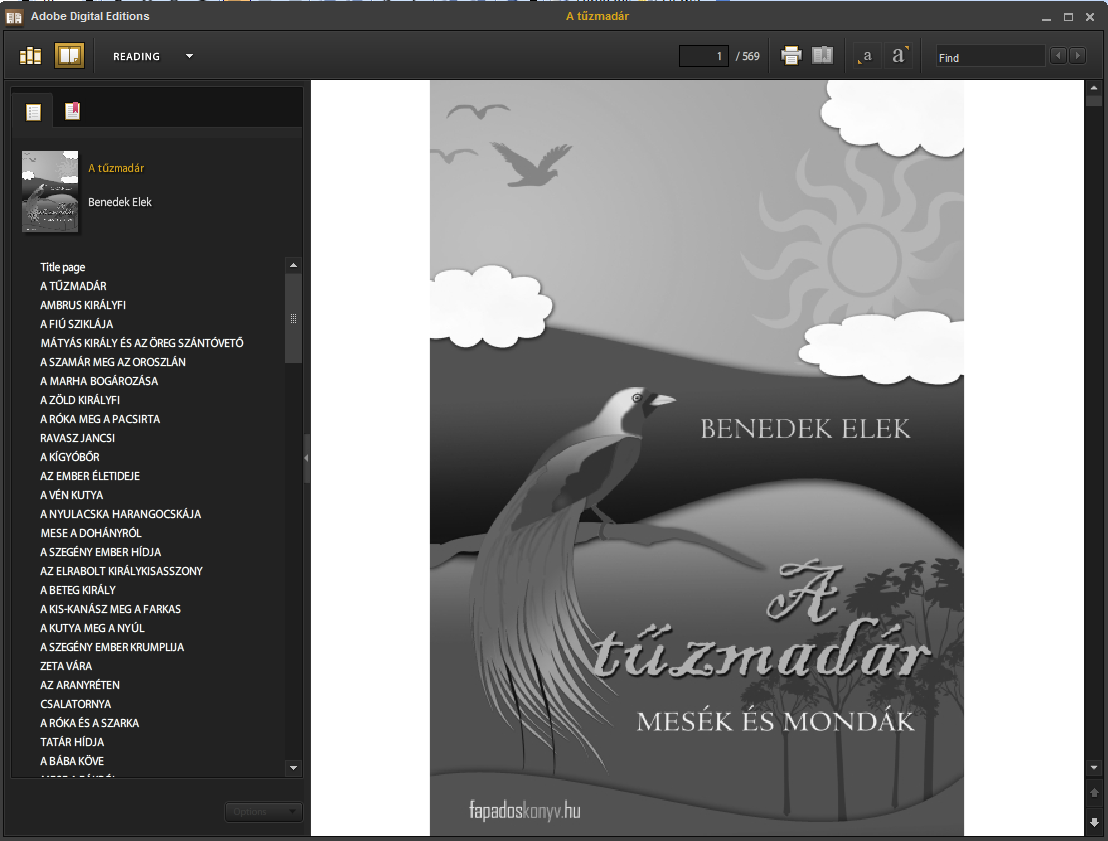Select 'Title page' in contents list
This screenshot has width=1108, height=841.
[62, 267]
